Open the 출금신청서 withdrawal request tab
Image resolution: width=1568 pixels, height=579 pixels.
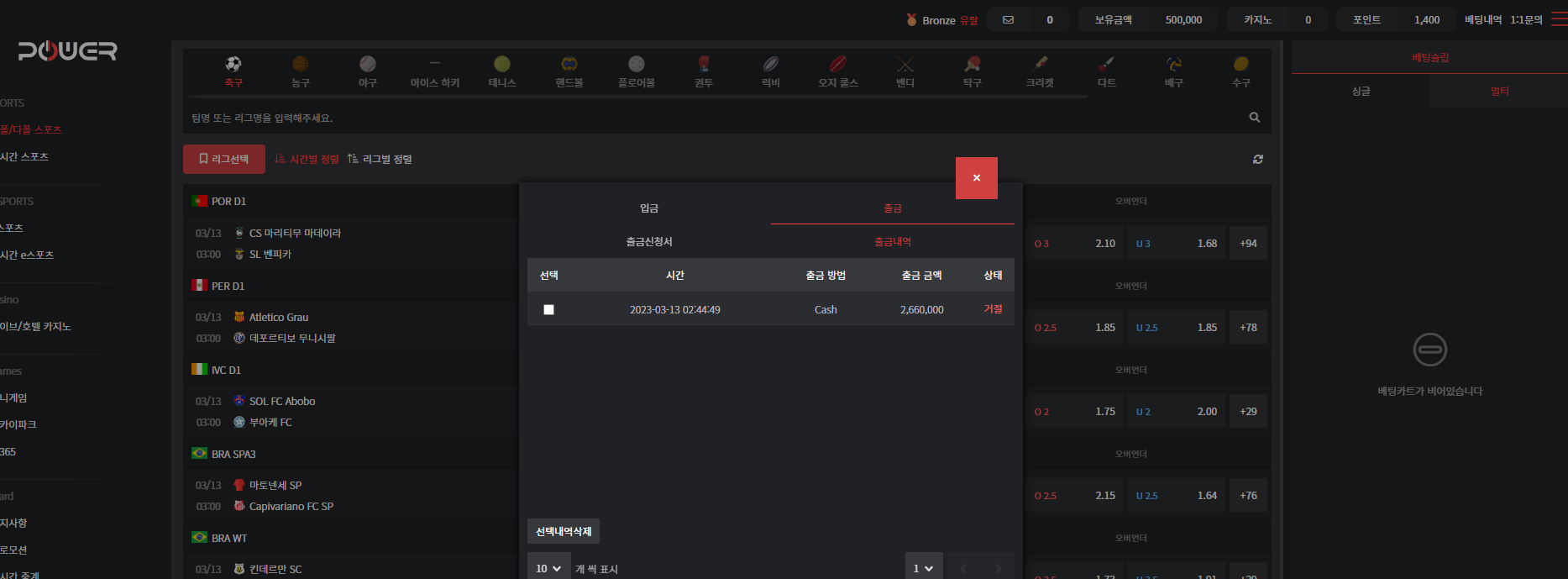coord(649,242)
